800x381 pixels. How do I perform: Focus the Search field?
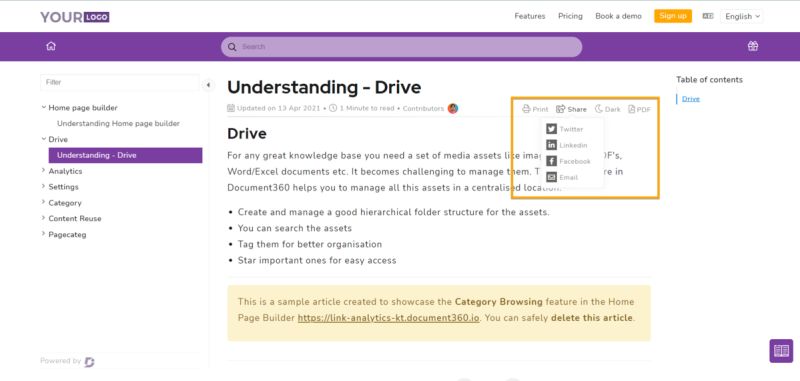402,47
